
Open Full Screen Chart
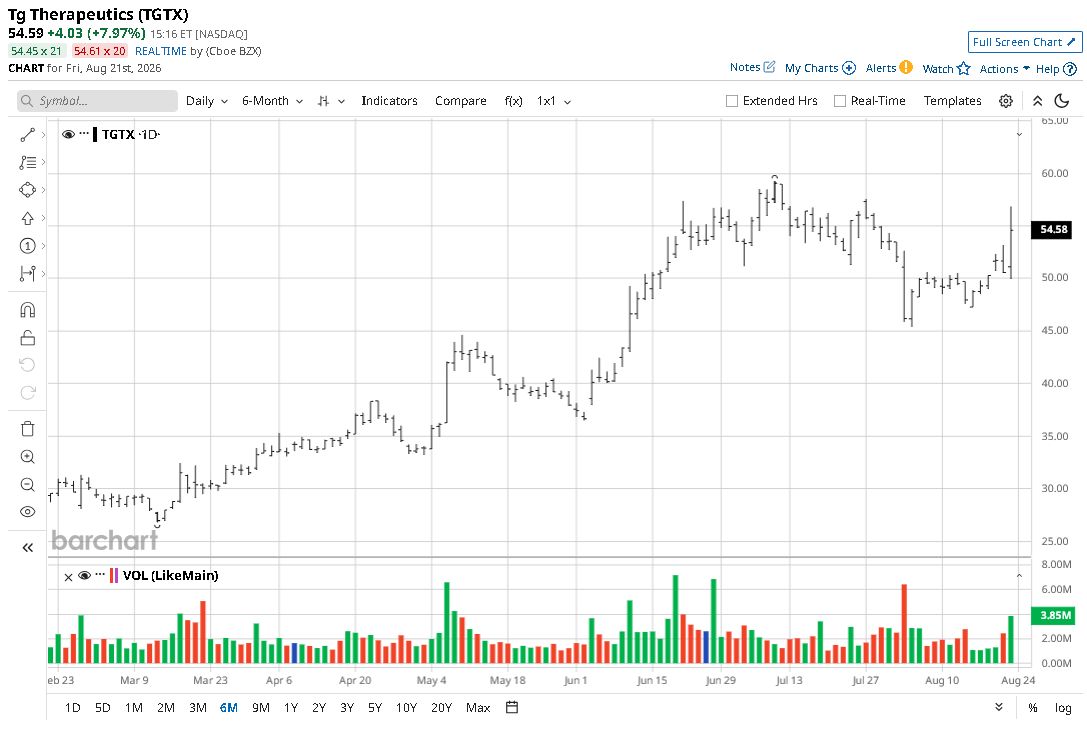coord(1024,42)
